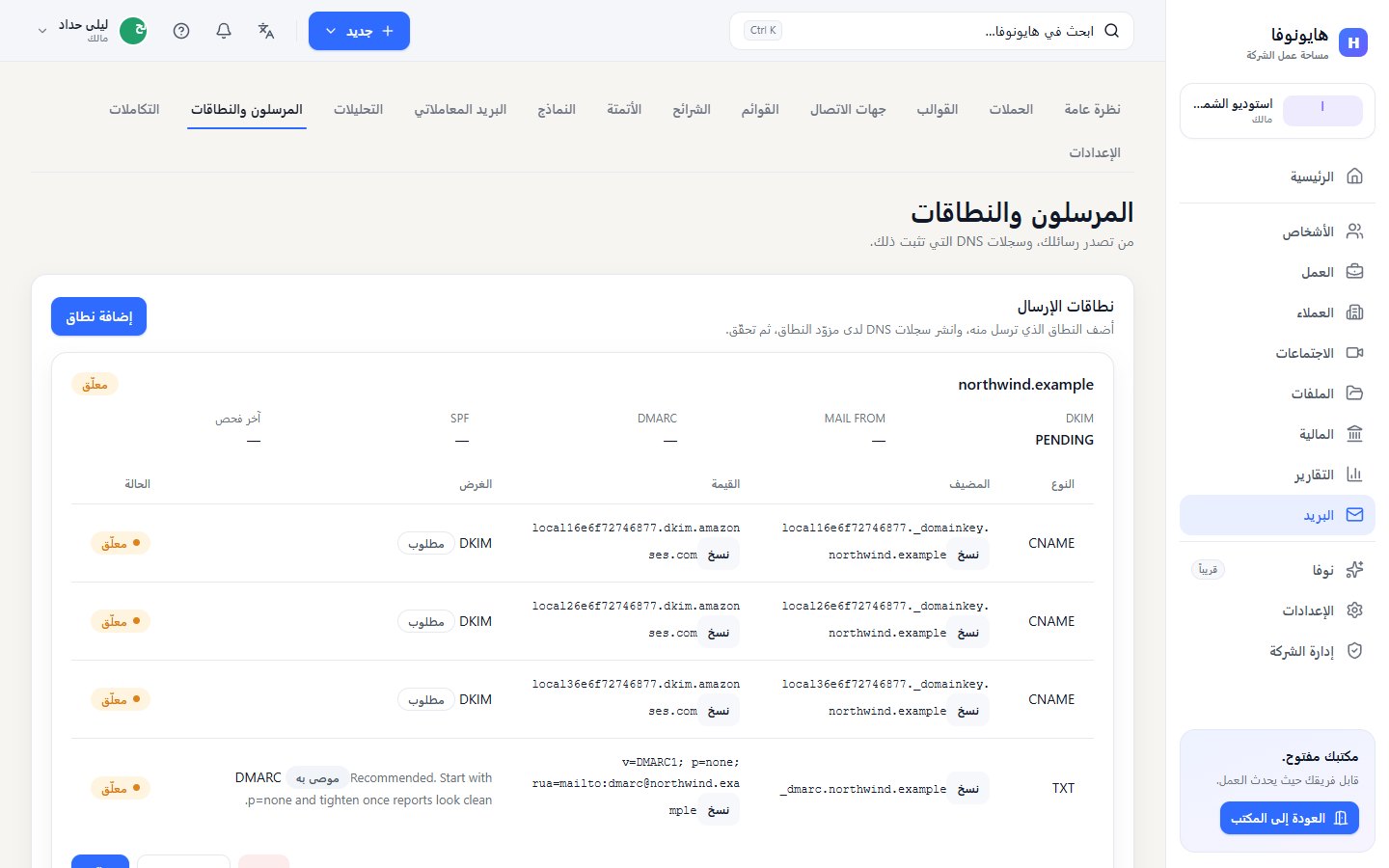The image size is (1389, 868).
Task: Open استوديو الشمـ workspace switcher
Action: tap(1277, 111)
